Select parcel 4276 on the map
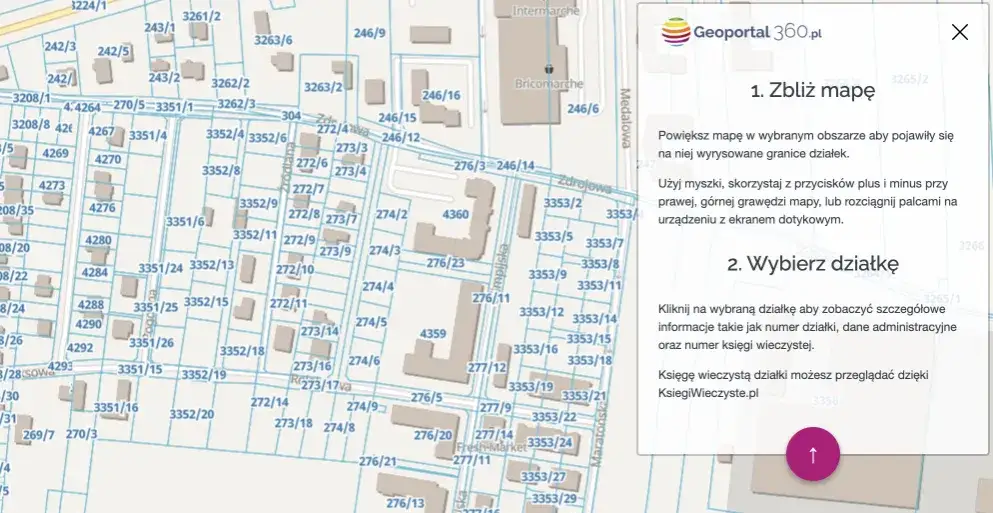Viewport: 993px width, 513px height. pyautogui.click(x=102, y=208)
